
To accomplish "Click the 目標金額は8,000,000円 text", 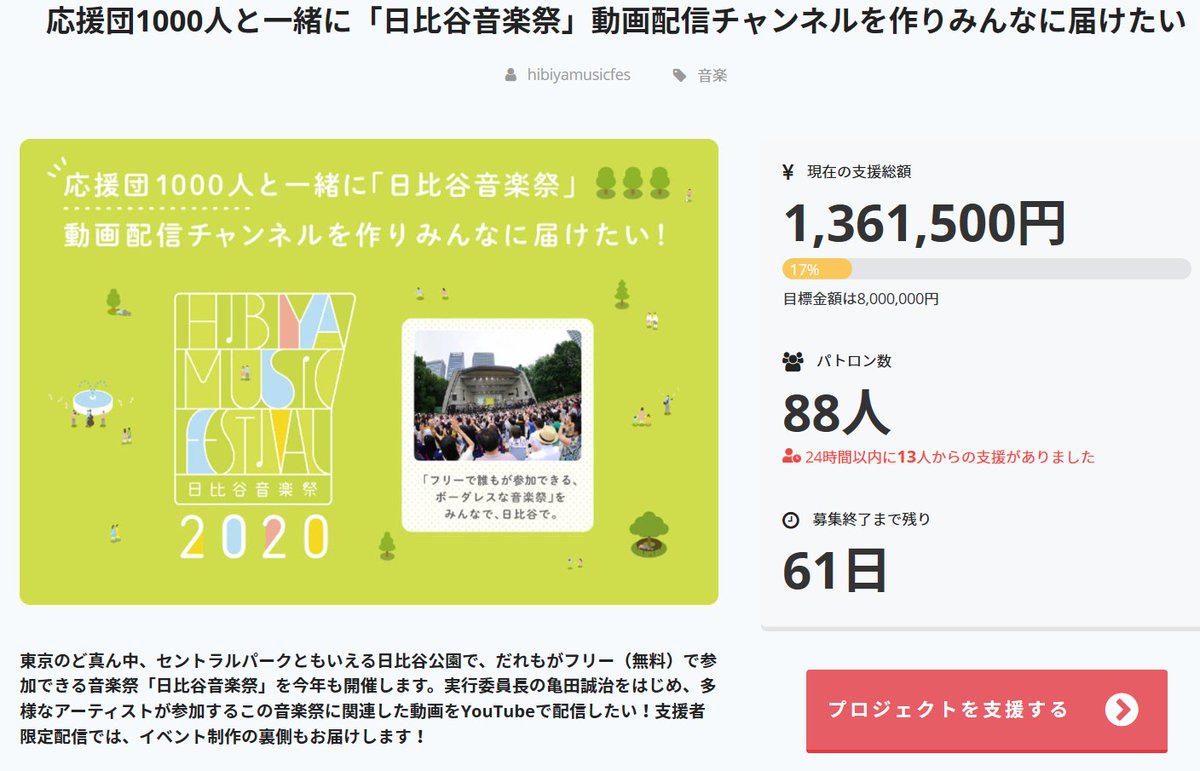I will click(x=860, y=298).
